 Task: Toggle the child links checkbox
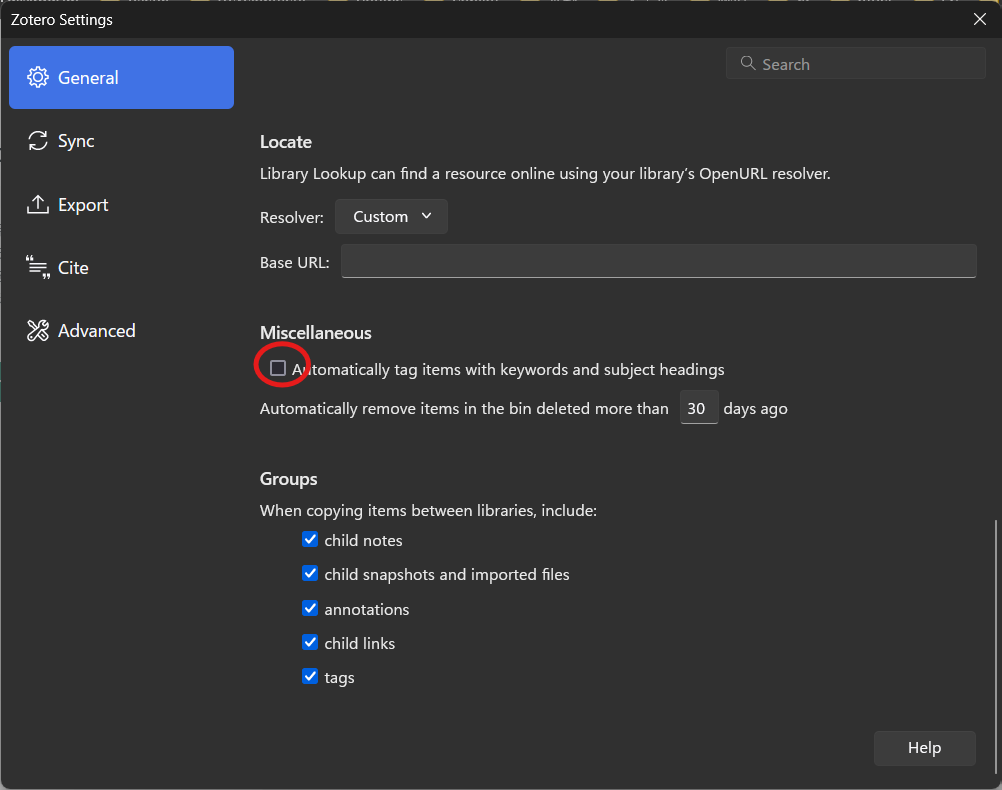click(310, 642)
